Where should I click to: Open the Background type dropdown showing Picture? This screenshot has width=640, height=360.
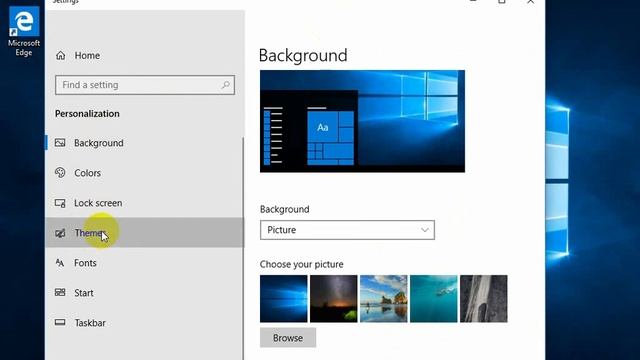click(347, 230)
